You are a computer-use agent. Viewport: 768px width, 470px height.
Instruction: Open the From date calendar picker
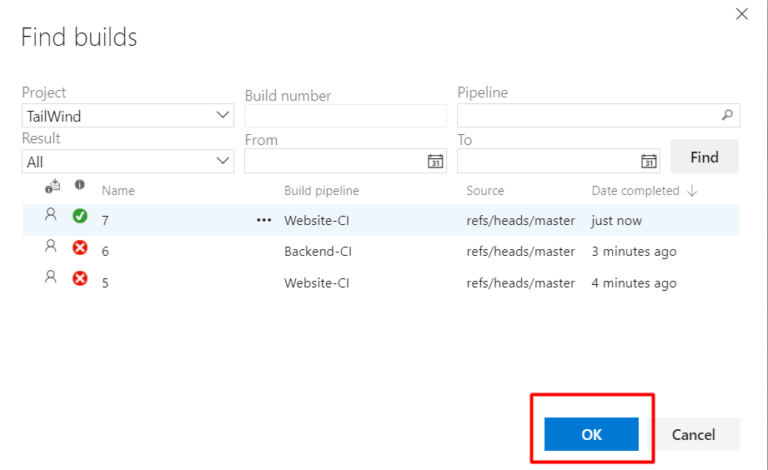[x=435, y=161]
